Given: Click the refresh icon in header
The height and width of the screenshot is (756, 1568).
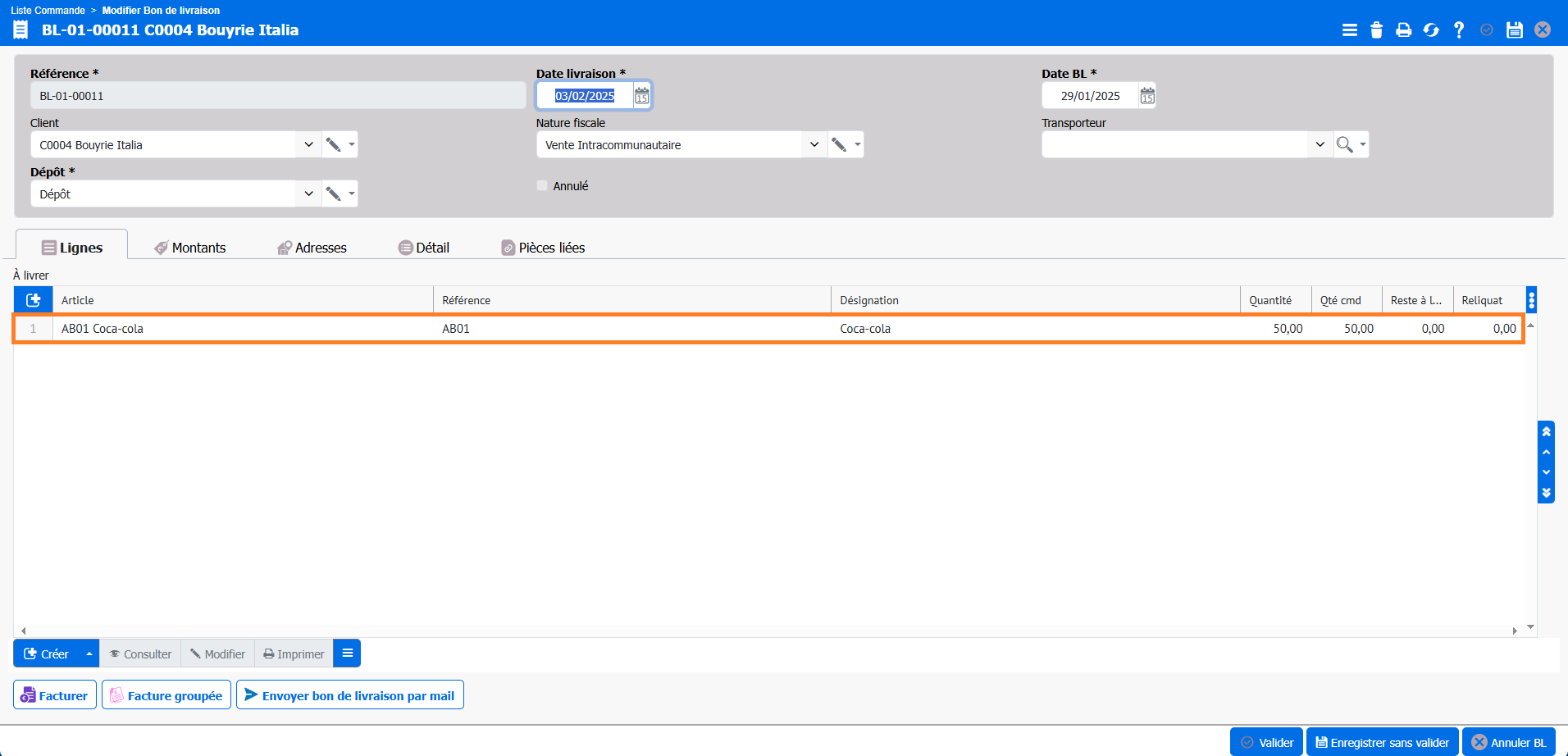Looking at the screenshot, I should pyautogui.click(x=1431, y=30).
